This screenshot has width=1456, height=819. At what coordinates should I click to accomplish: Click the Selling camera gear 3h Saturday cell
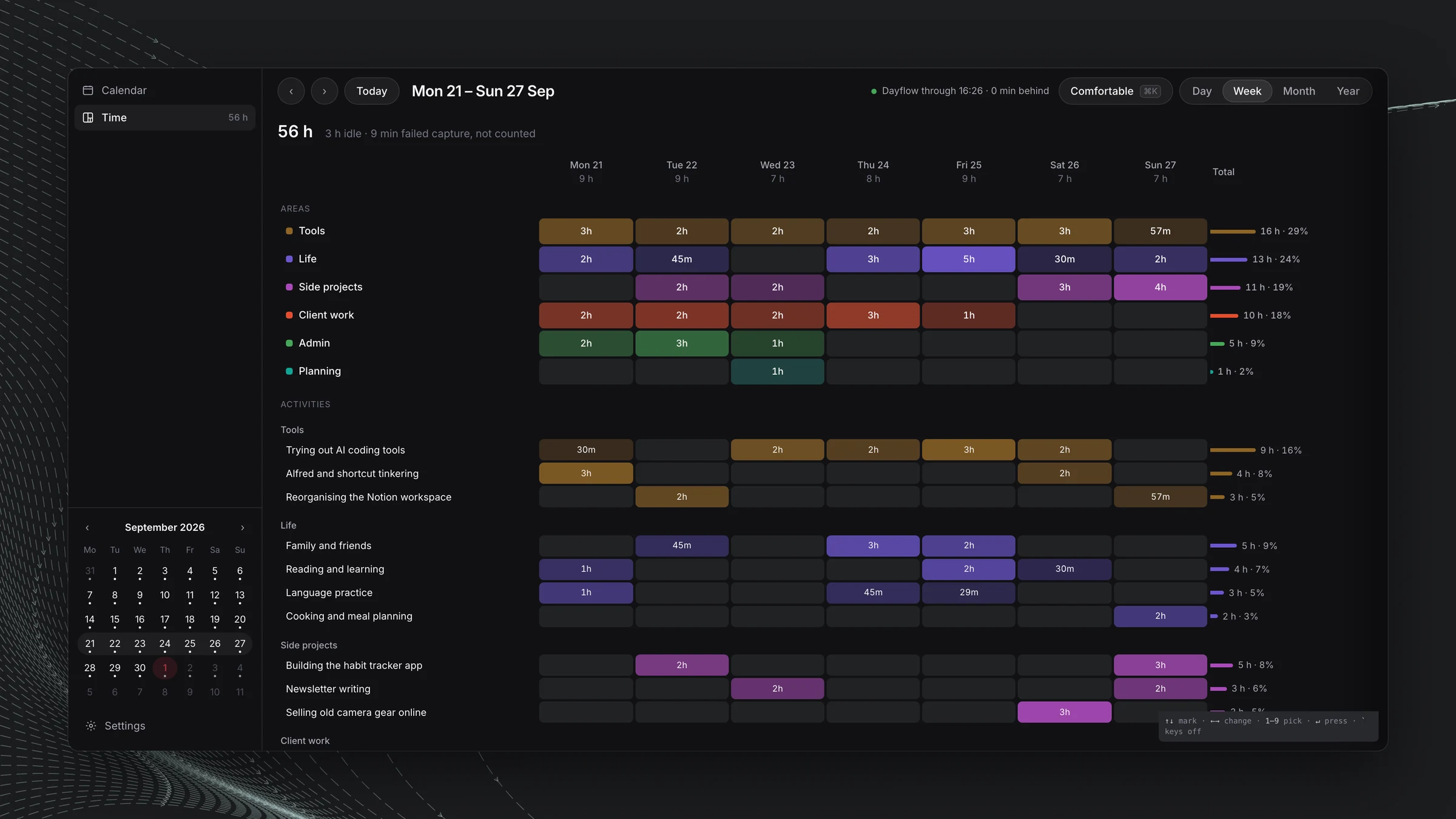point(1064,712)
